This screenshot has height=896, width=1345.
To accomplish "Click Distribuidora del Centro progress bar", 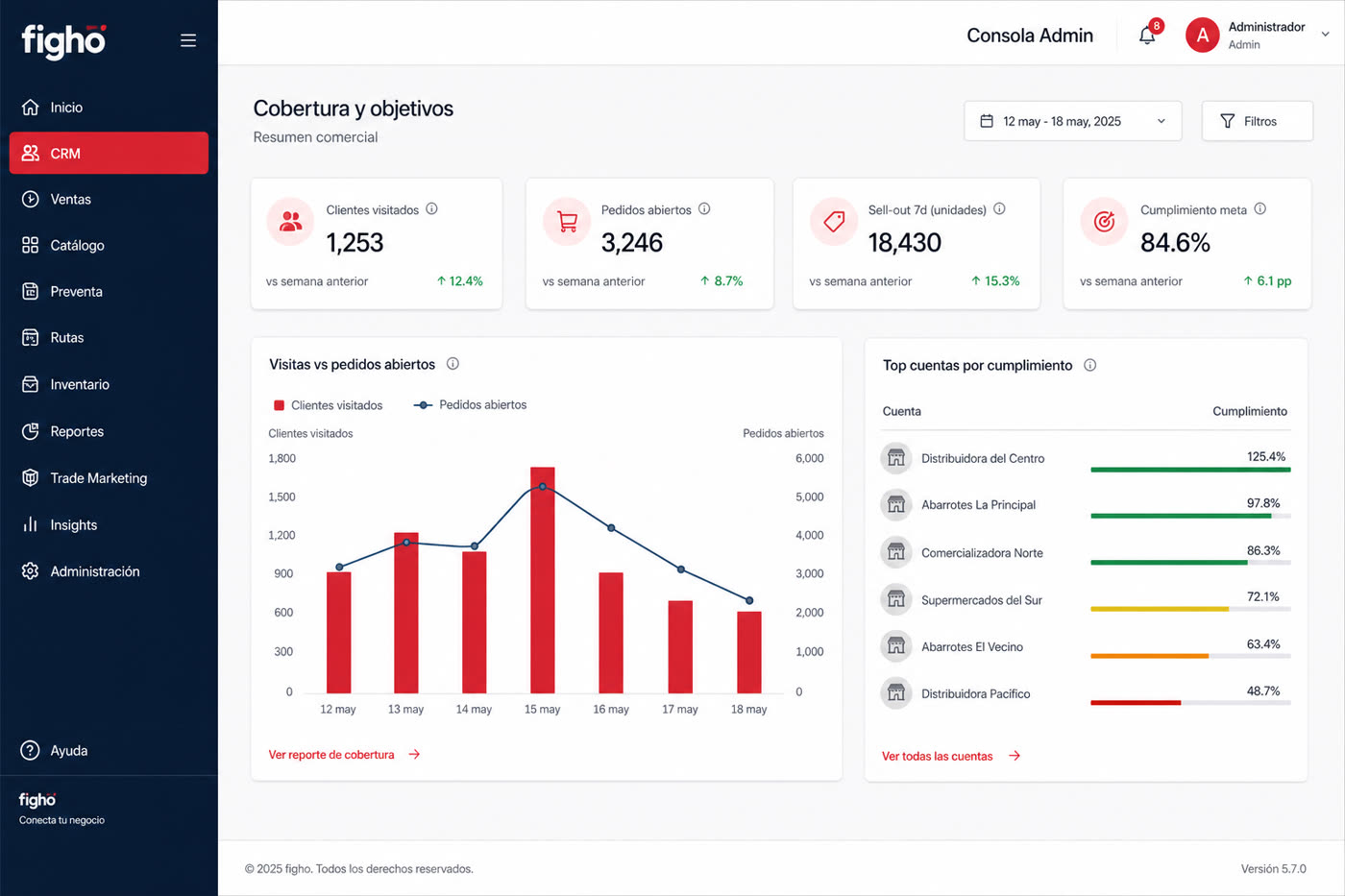I will (x=1190, y=470).
